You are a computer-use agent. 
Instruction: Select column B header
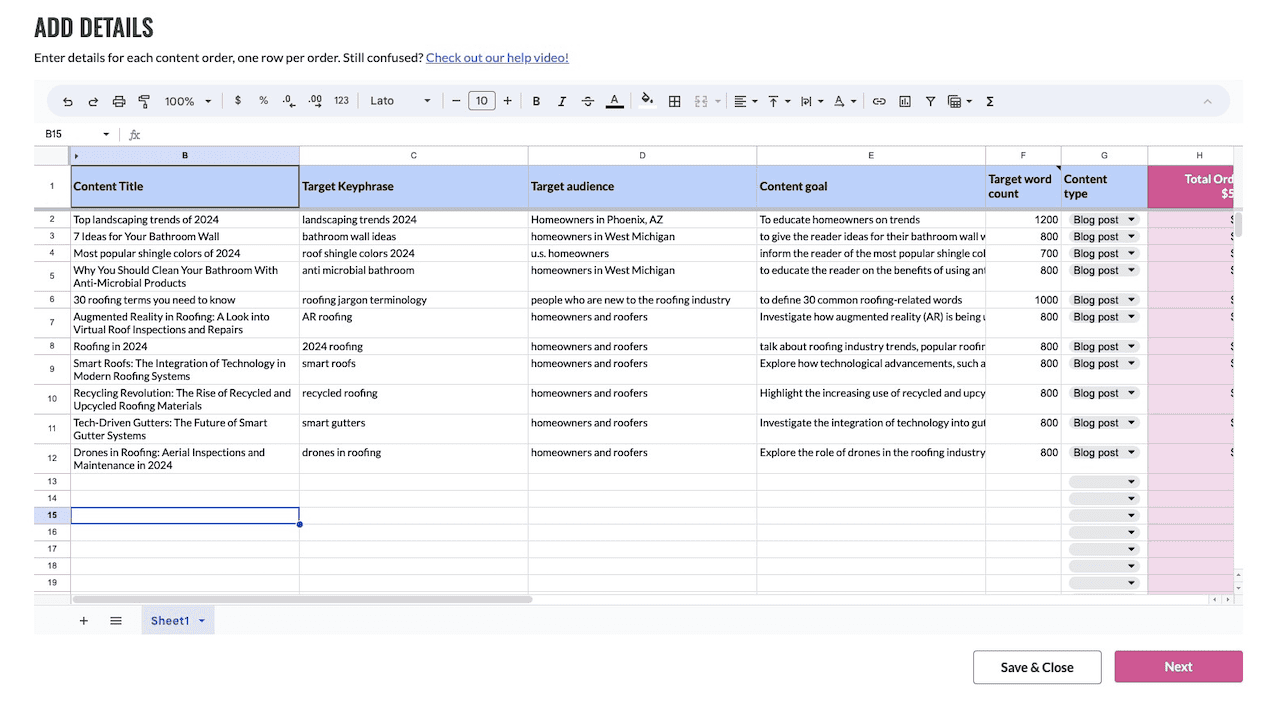click(x=185, y=155)
